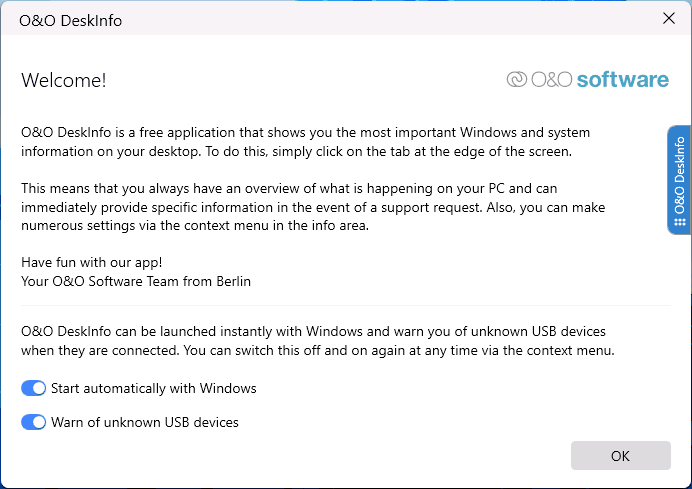Click an empty area of the title bar
Image resolution: width=692 pixels, height=489 pixels.
click(x=375, y=19)
